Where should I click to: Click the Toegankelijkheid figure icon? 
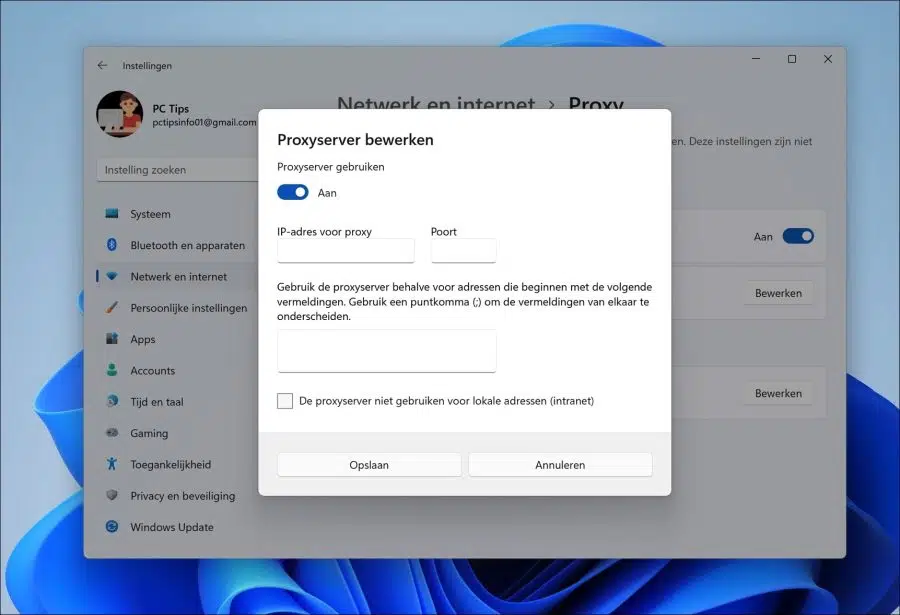[x=112, y=464]
